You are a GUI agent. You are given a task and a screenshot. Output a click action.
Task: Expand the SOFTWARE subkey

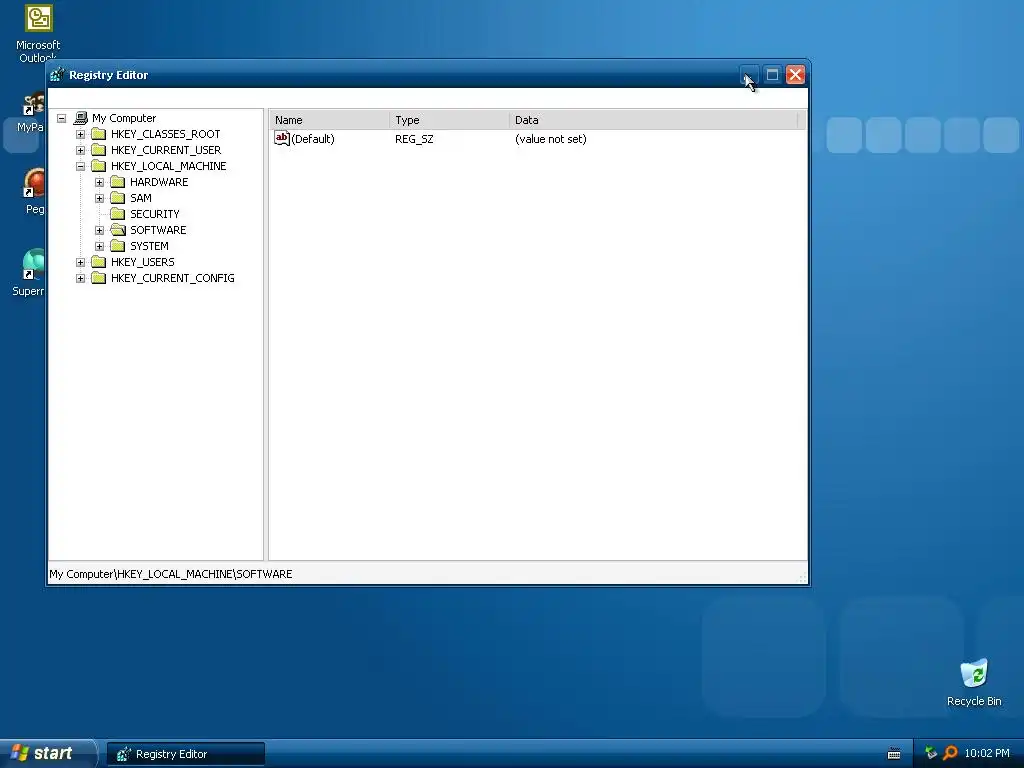point(99,231)
